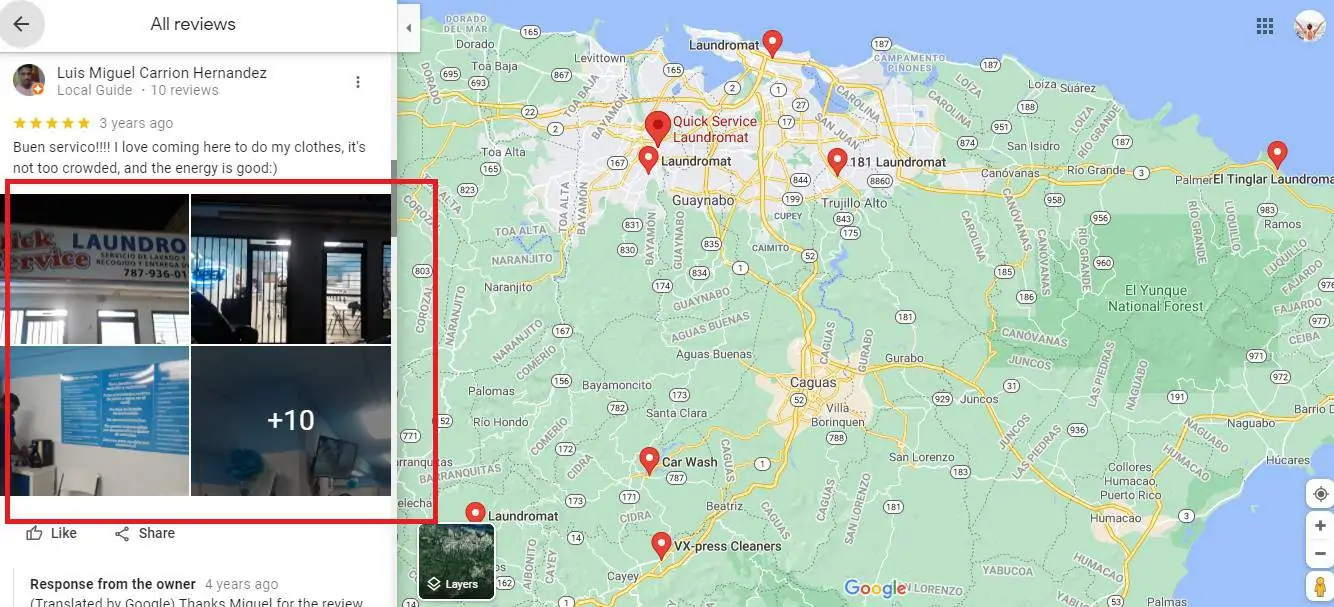Click Trujillo Alto label on map
1334x607 pixels.
[854, 203]
